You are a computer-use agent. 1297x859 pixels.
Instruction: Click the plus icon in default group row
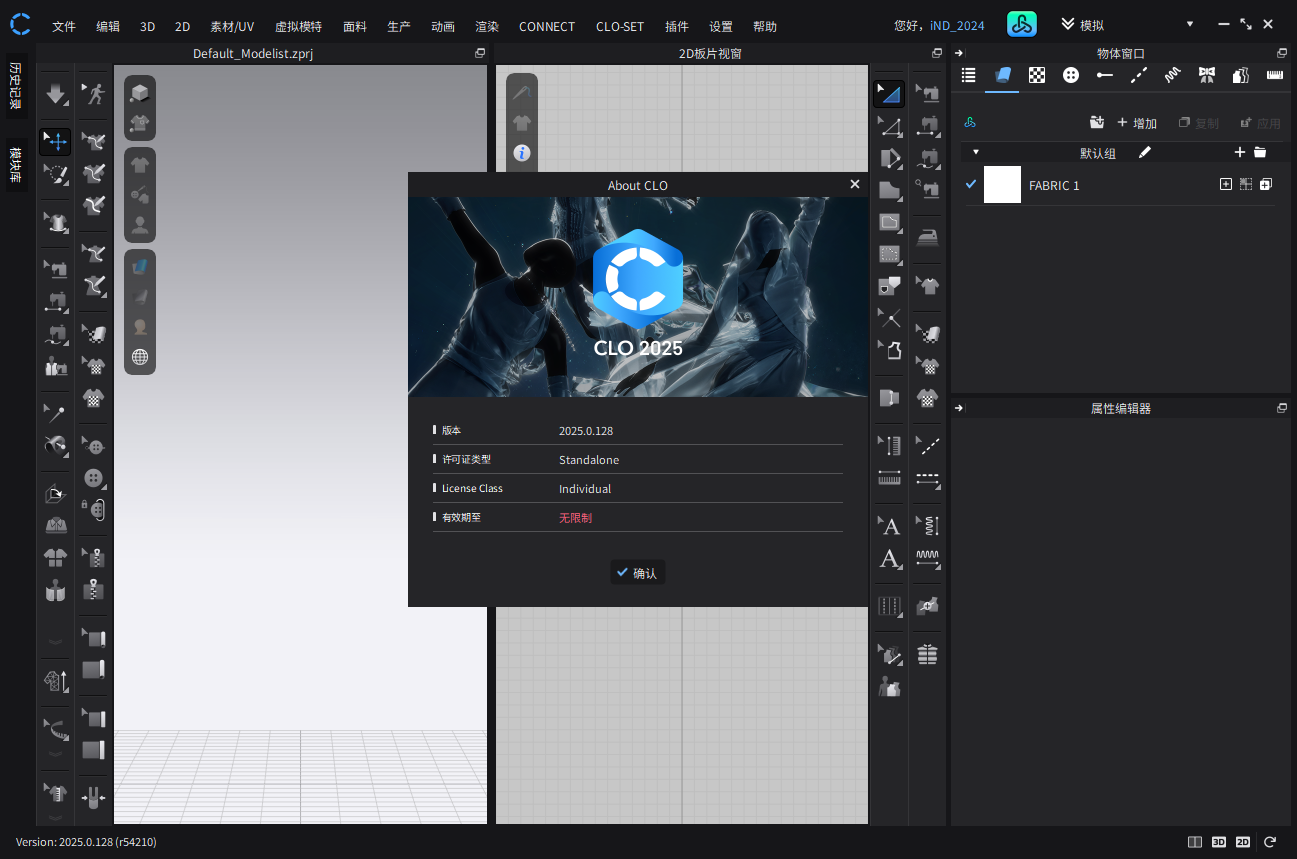click(x=1240, y=152)
